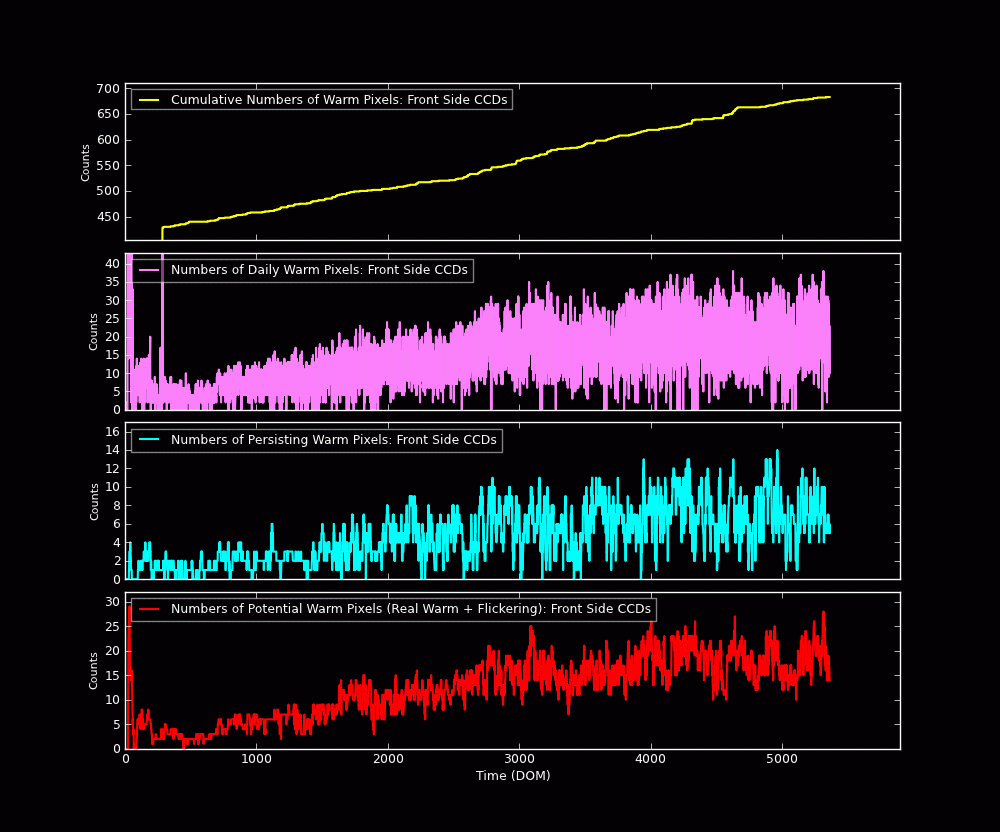1000x832 pixels.
Task: Click the Counts label of the potential pixels plot
Action: pos(94,670)
